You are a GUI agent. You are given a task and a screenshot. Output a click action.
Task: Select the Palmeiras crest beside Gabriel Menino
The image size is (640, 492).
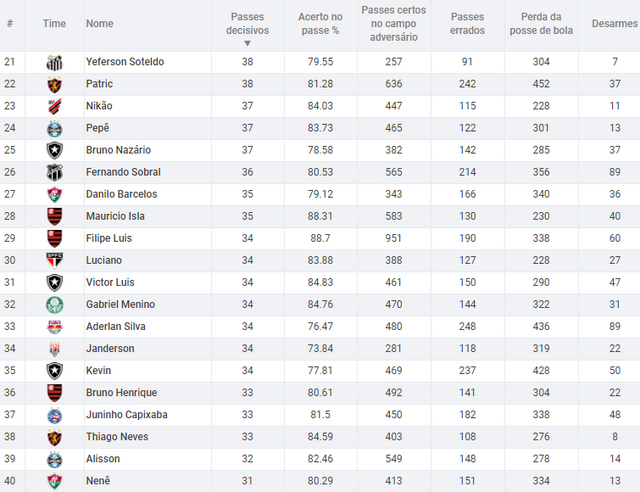(54, 305)
